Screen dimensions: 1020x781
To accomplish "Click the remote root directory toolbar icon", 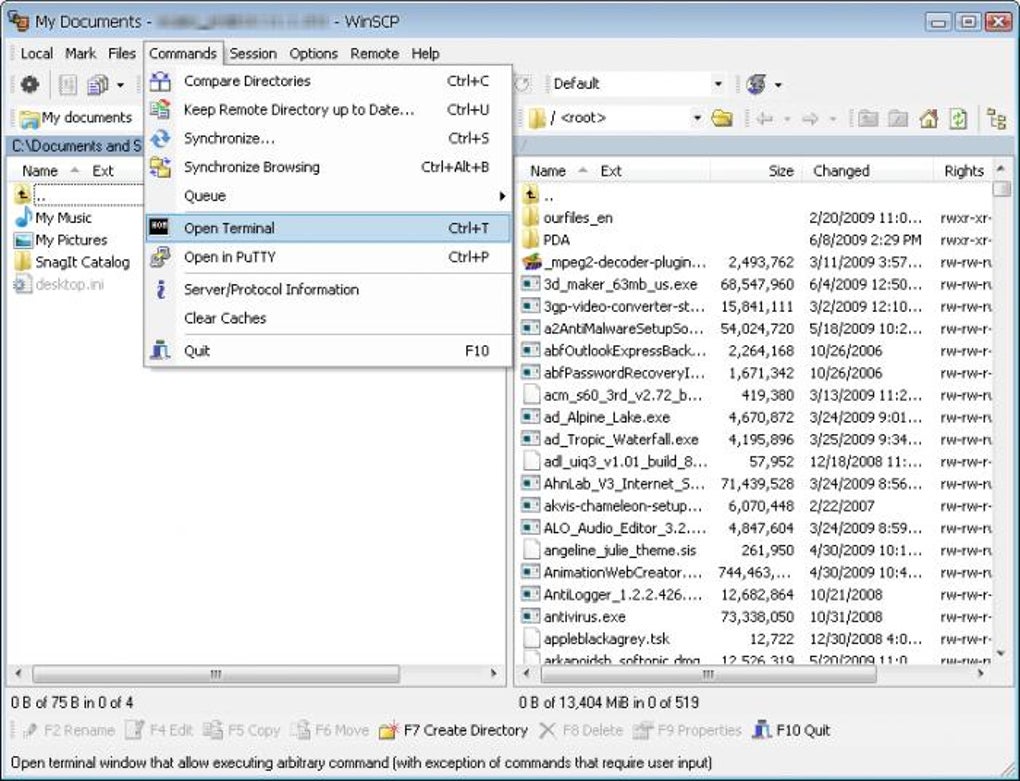I will point(898,118).
